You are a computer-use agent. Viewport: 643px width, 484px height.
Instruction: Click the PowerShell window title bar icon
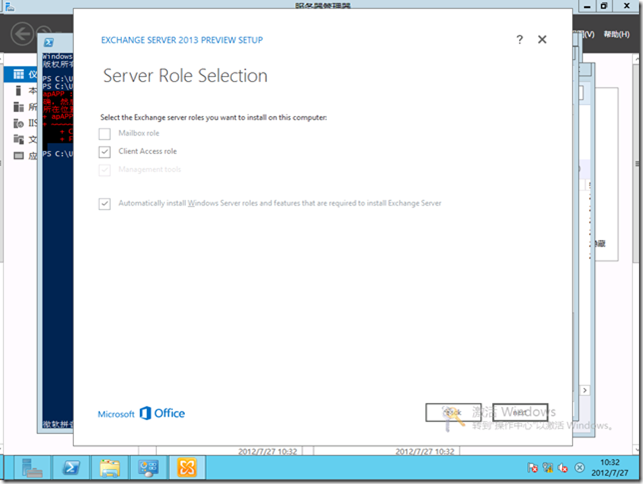tap(49, 42)
